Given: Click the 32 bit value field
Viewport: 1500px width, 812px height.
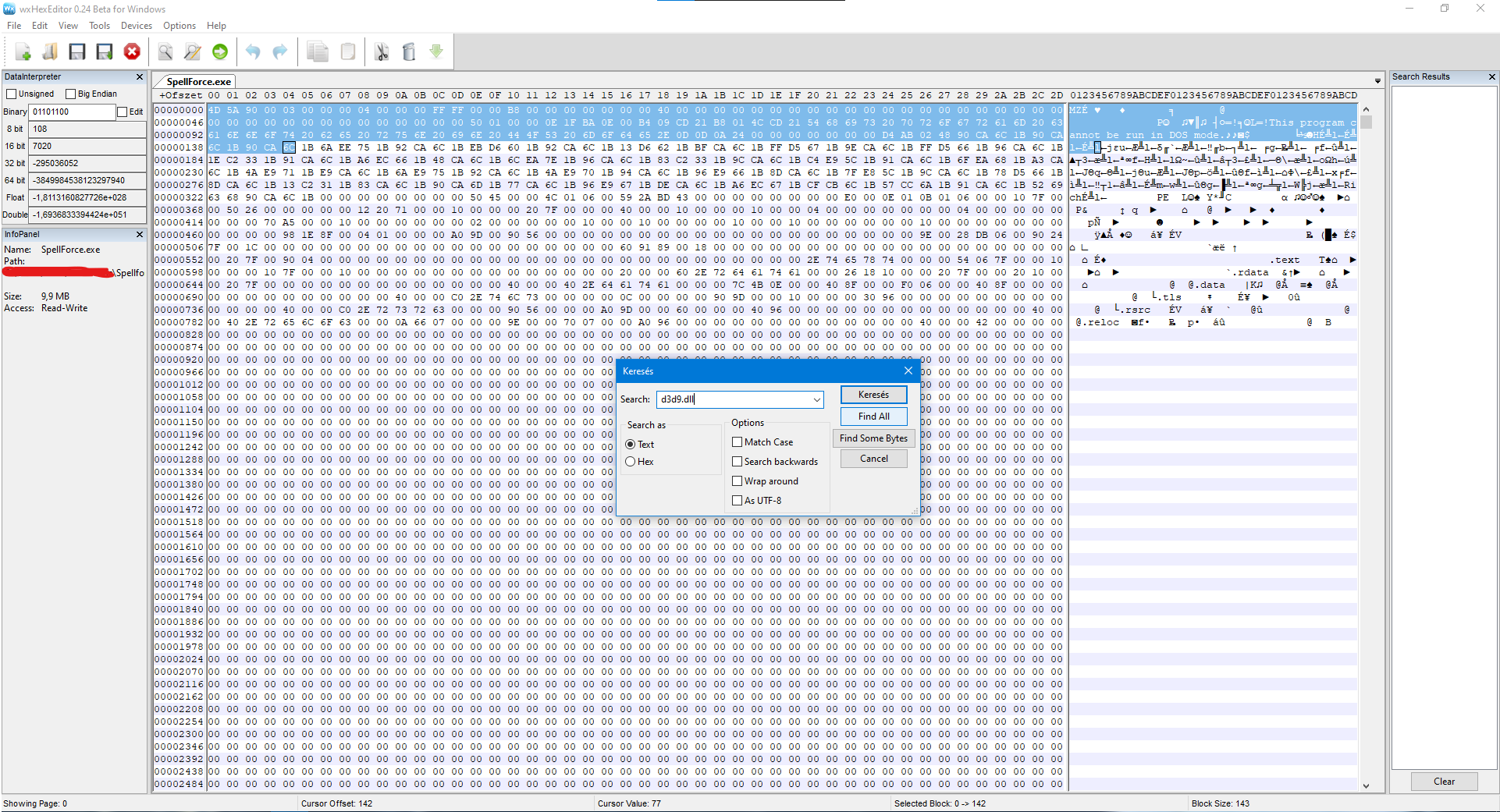Looking at the screenshot, I should pos(87,163).
